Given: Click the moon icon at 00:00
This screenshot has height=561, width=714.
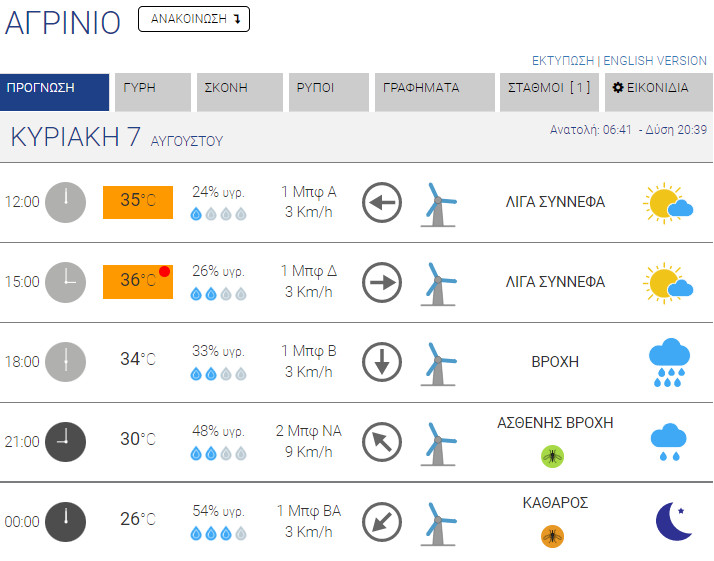Looking at the screenshot, I should tap(673, 521).
